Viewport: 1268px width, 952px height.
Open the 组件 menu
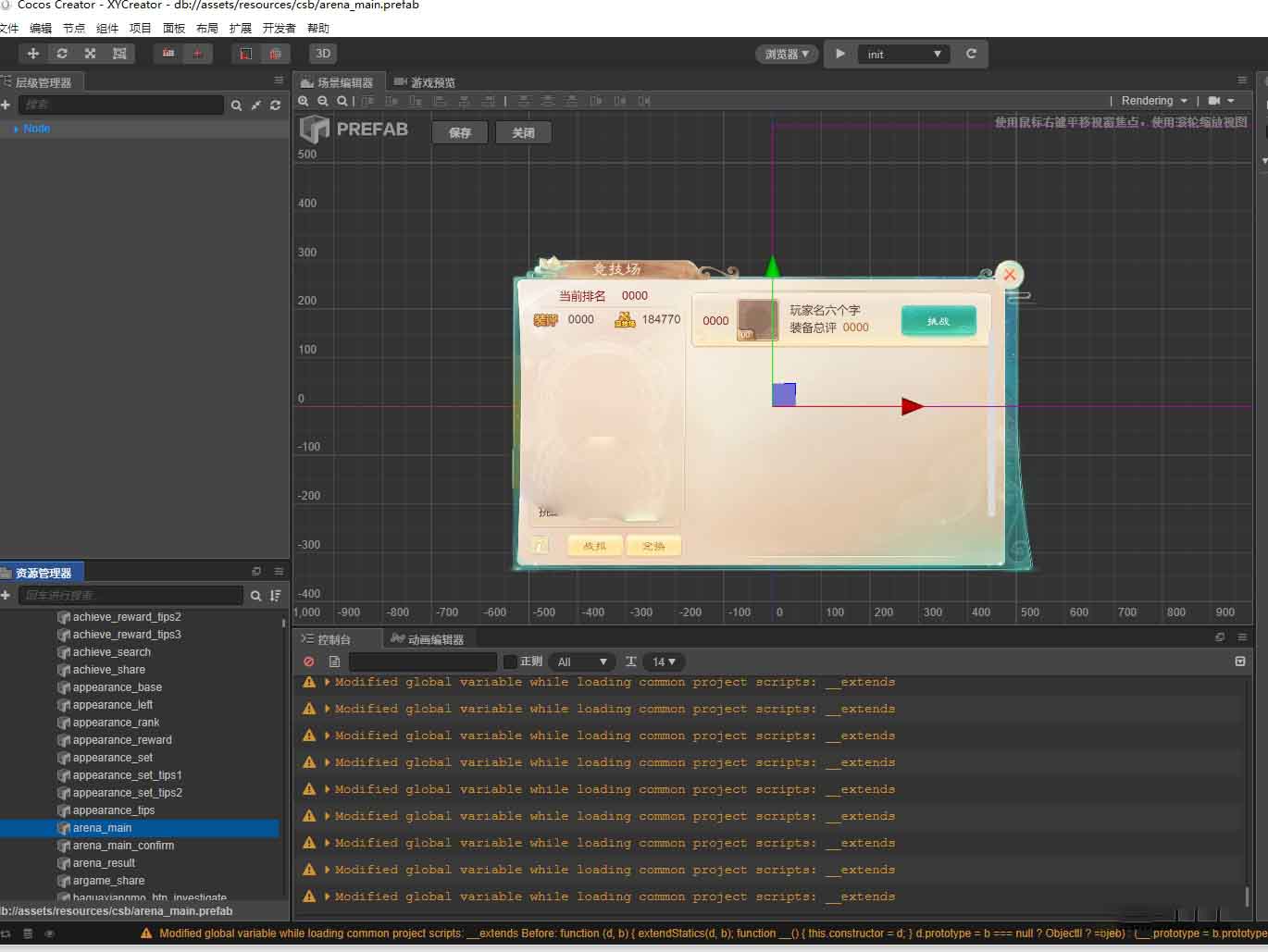point(107,29)
